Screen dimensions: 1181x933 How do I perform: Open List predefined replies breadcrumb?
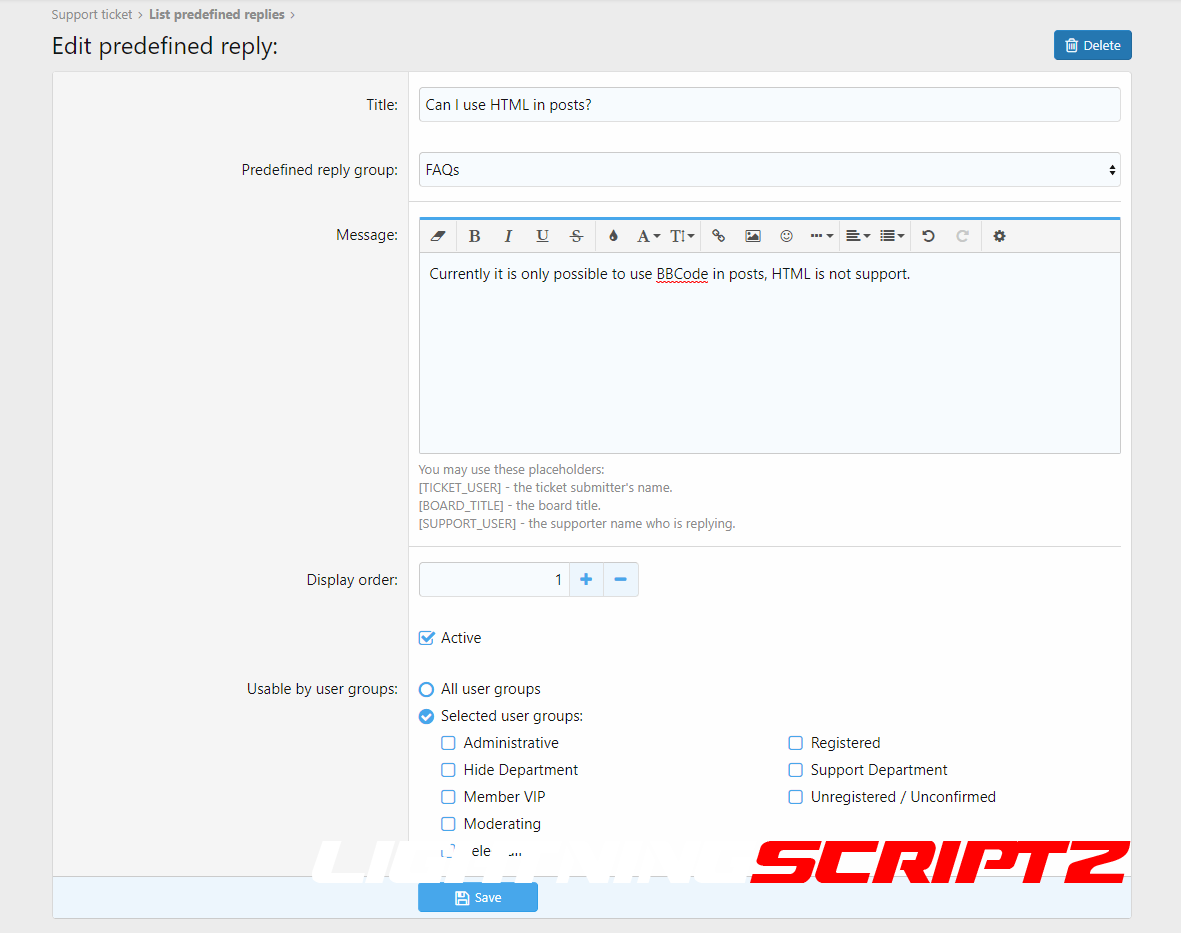[216, 15]
